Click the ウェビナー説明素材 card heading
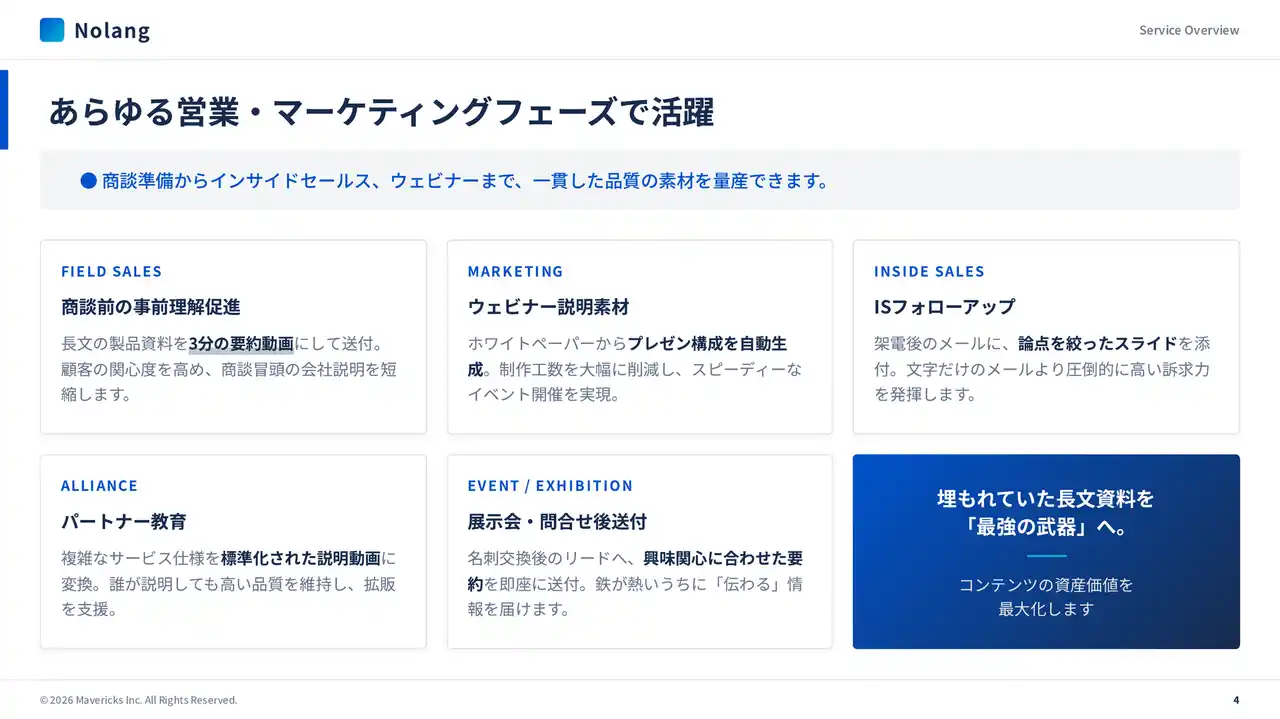 pyautogui.click(x=548, y=307)
